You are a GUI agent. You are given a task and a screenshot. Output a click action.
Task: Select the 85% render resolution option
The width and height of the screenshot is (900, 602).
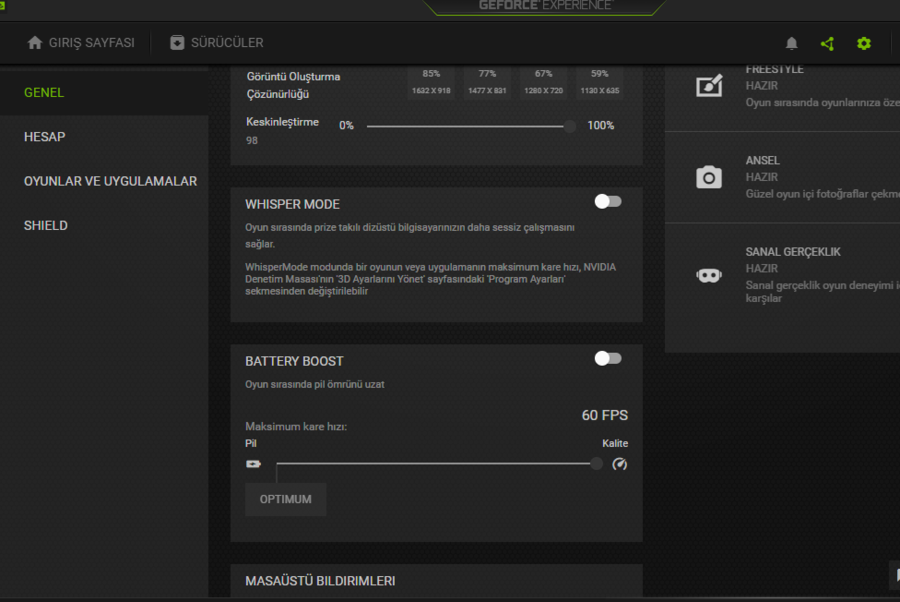431,82
